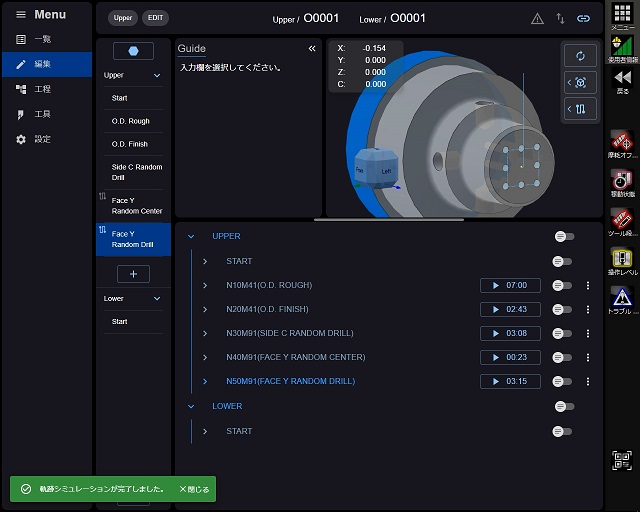
Task: Open more options for O.D. ROUGH row
Action: [588, 285]
